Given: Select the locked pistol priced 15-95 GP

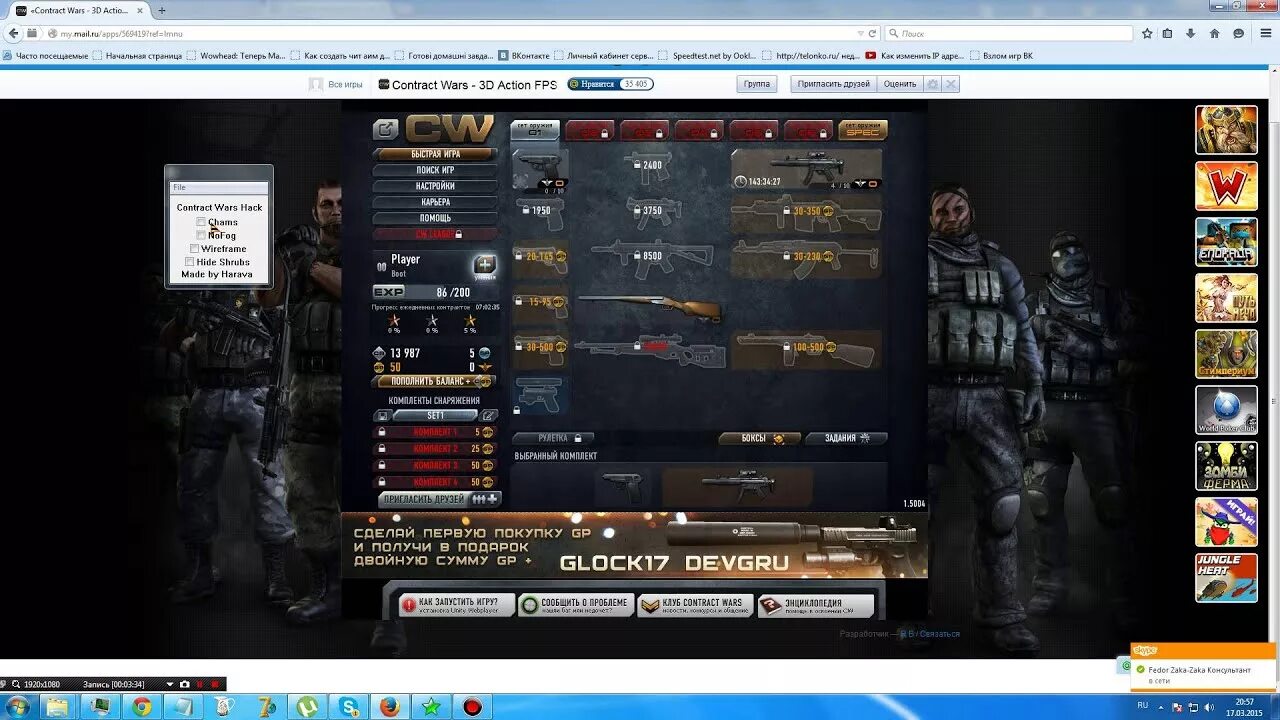Looking at the screenshot, I should (x=540, y=303).
